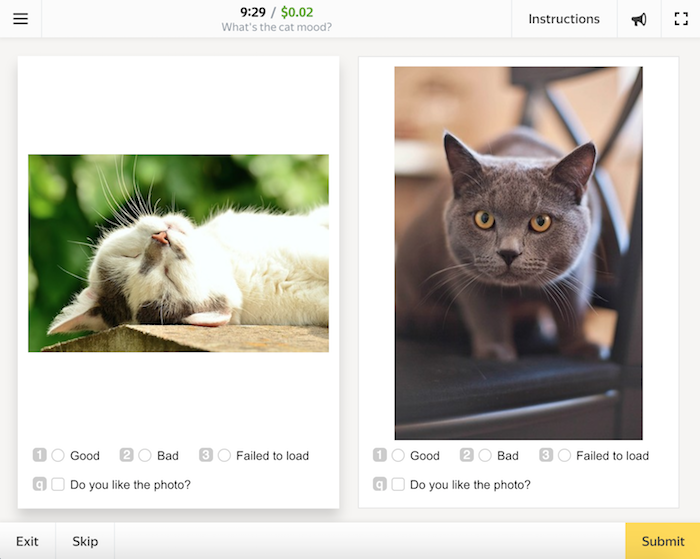The width and height of the screenshot is (700, 559).
Task: Click the $0.02 reward amount
Action: [x=297, y=12]
